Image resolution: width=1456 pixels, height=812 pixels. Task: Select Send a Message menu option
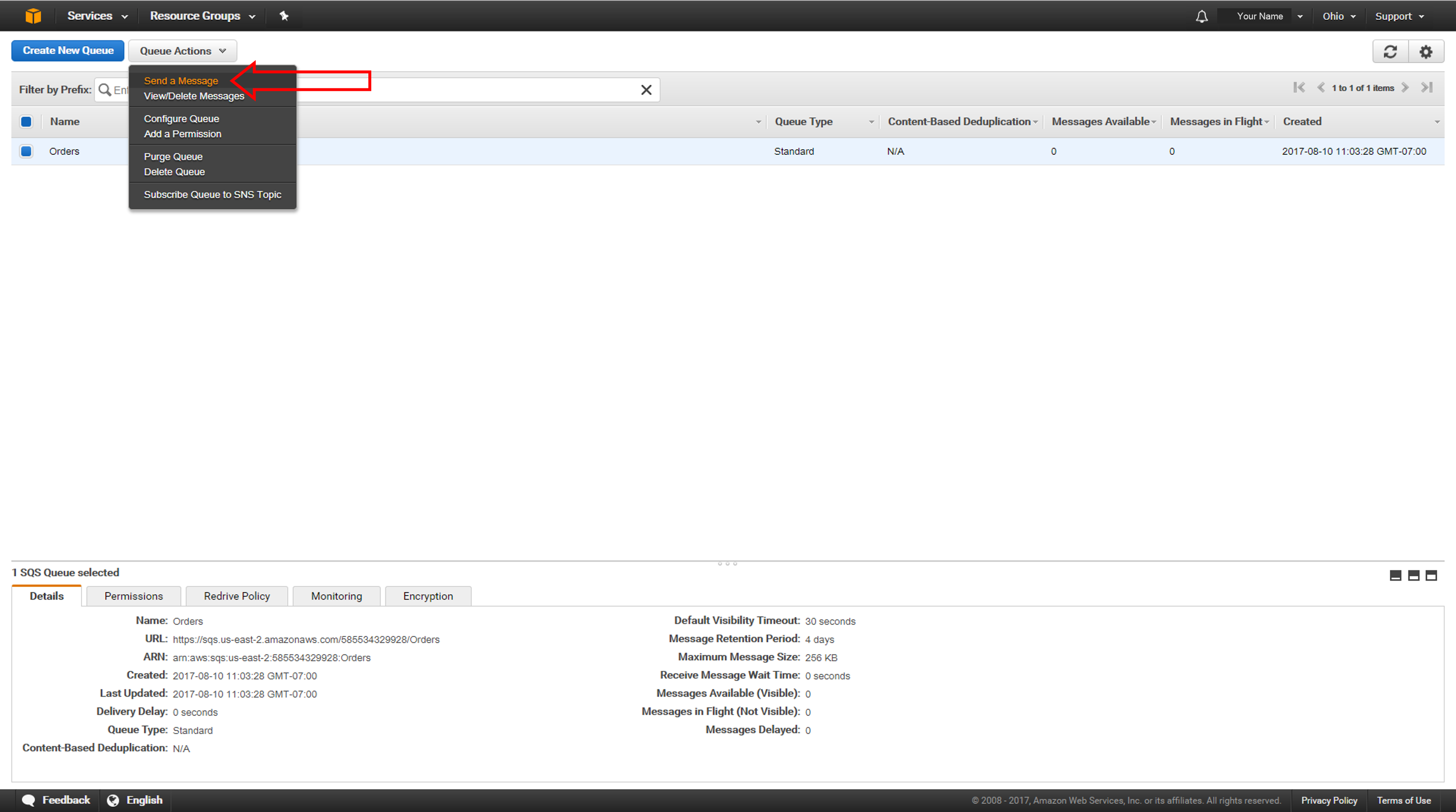(x=180, y=81)
